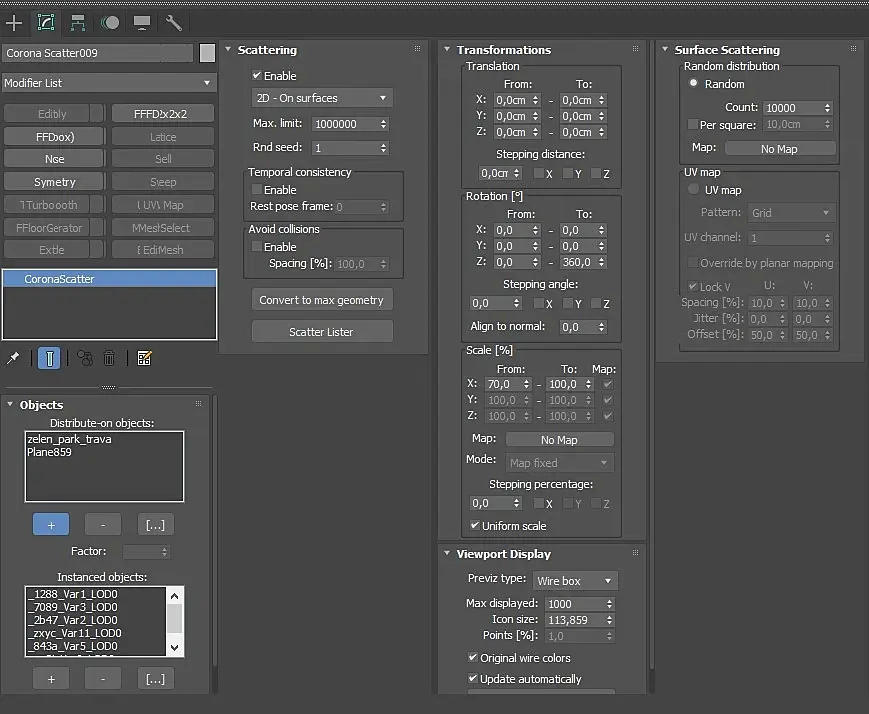Click the Scatter Lister button
The width and height of the screenshot is (869, 714).
pyautogui.click(x=321, y=332)
